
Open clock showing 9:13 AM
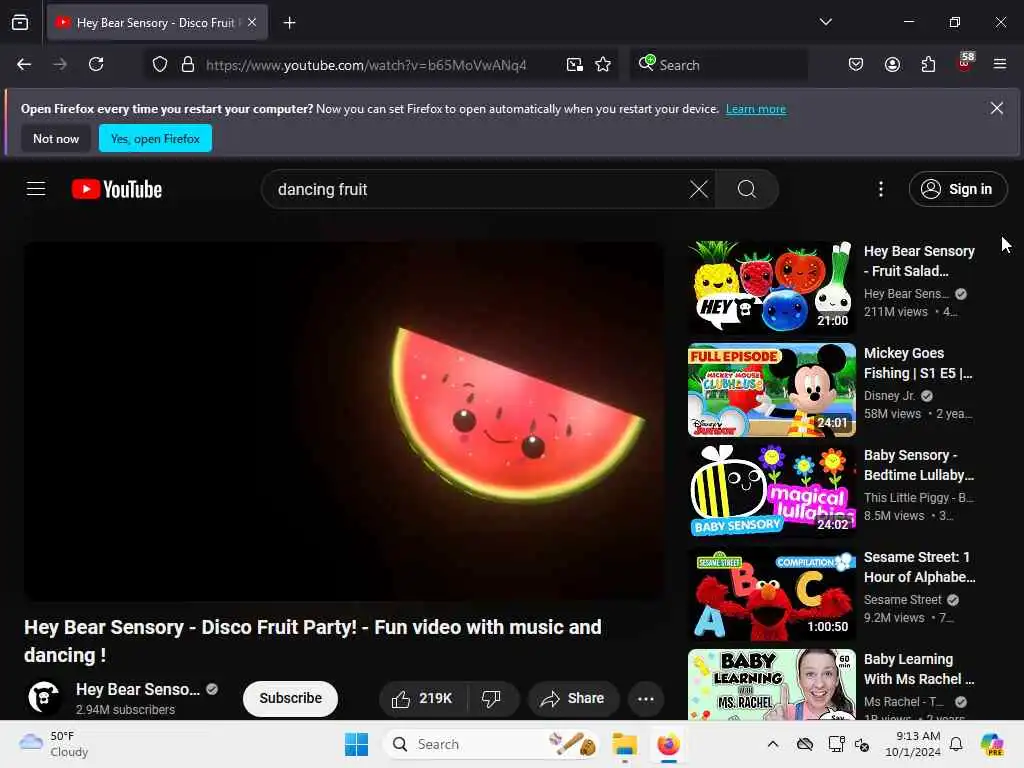pyautogui.click(x=912, y=744)
